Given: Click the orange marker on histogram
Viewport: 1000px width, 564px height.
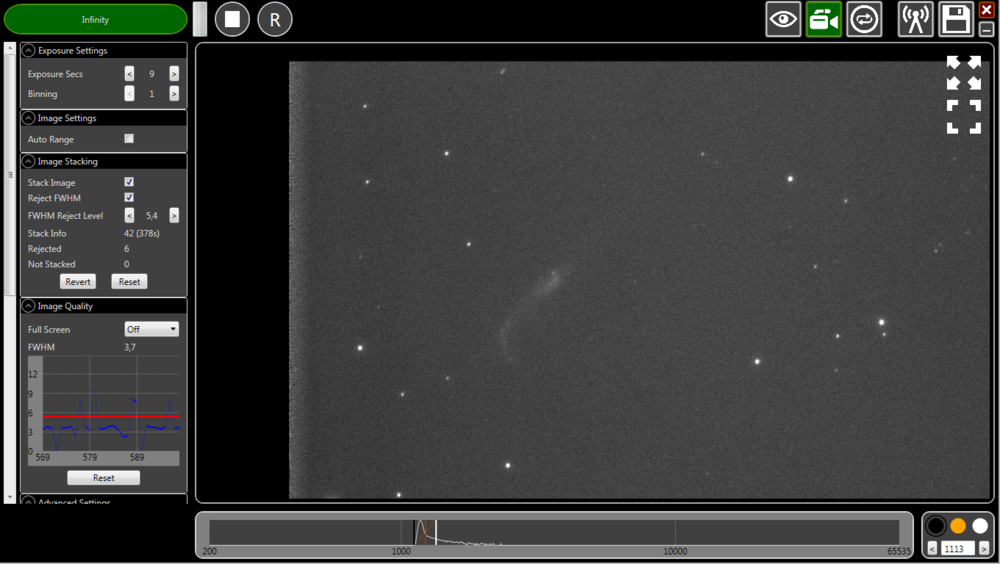Looking at the screenshot, I should (425, 532).
